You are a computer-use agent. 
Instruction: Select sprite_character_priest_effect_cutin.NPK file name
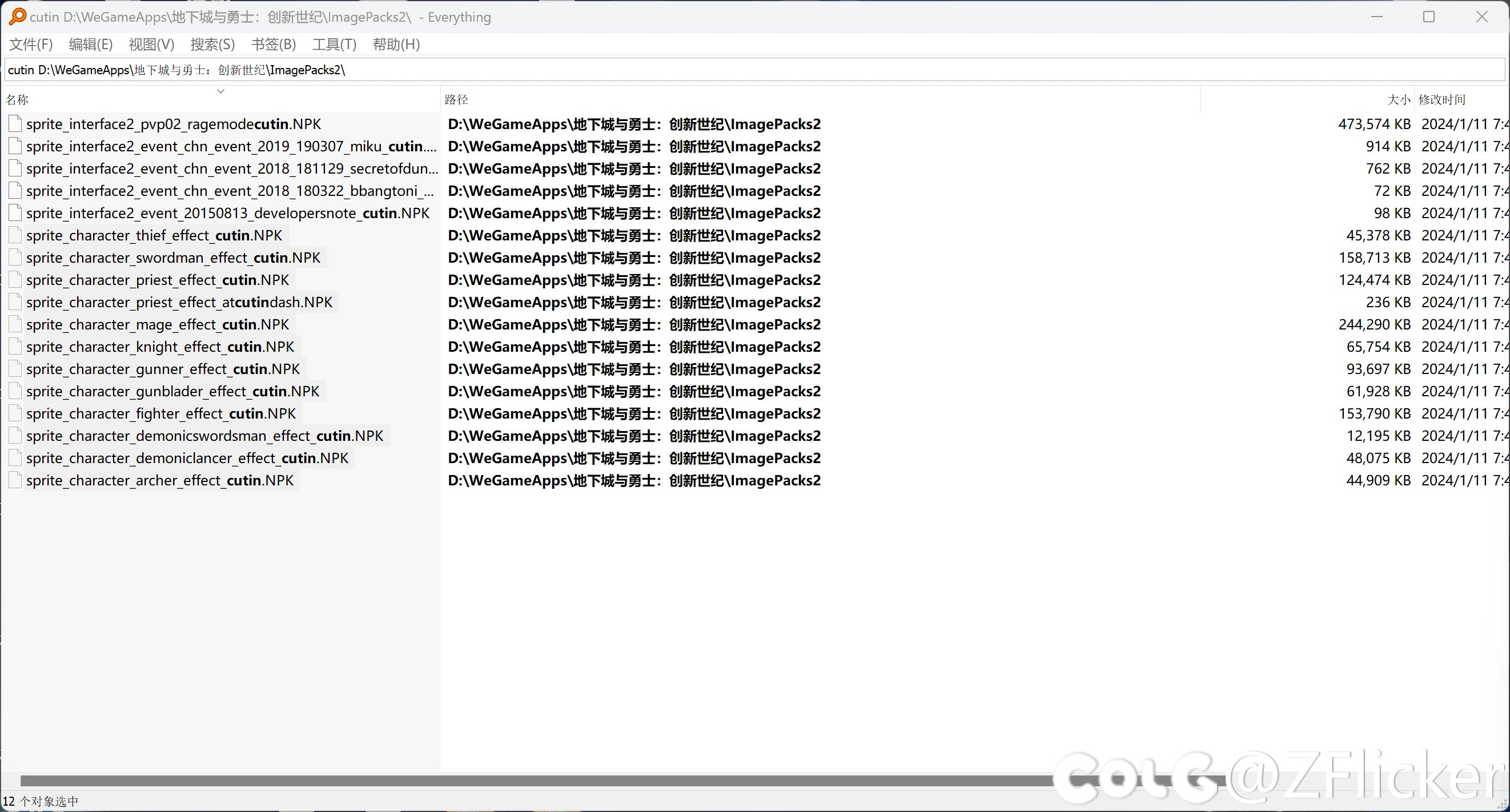[x=158, y=280]
